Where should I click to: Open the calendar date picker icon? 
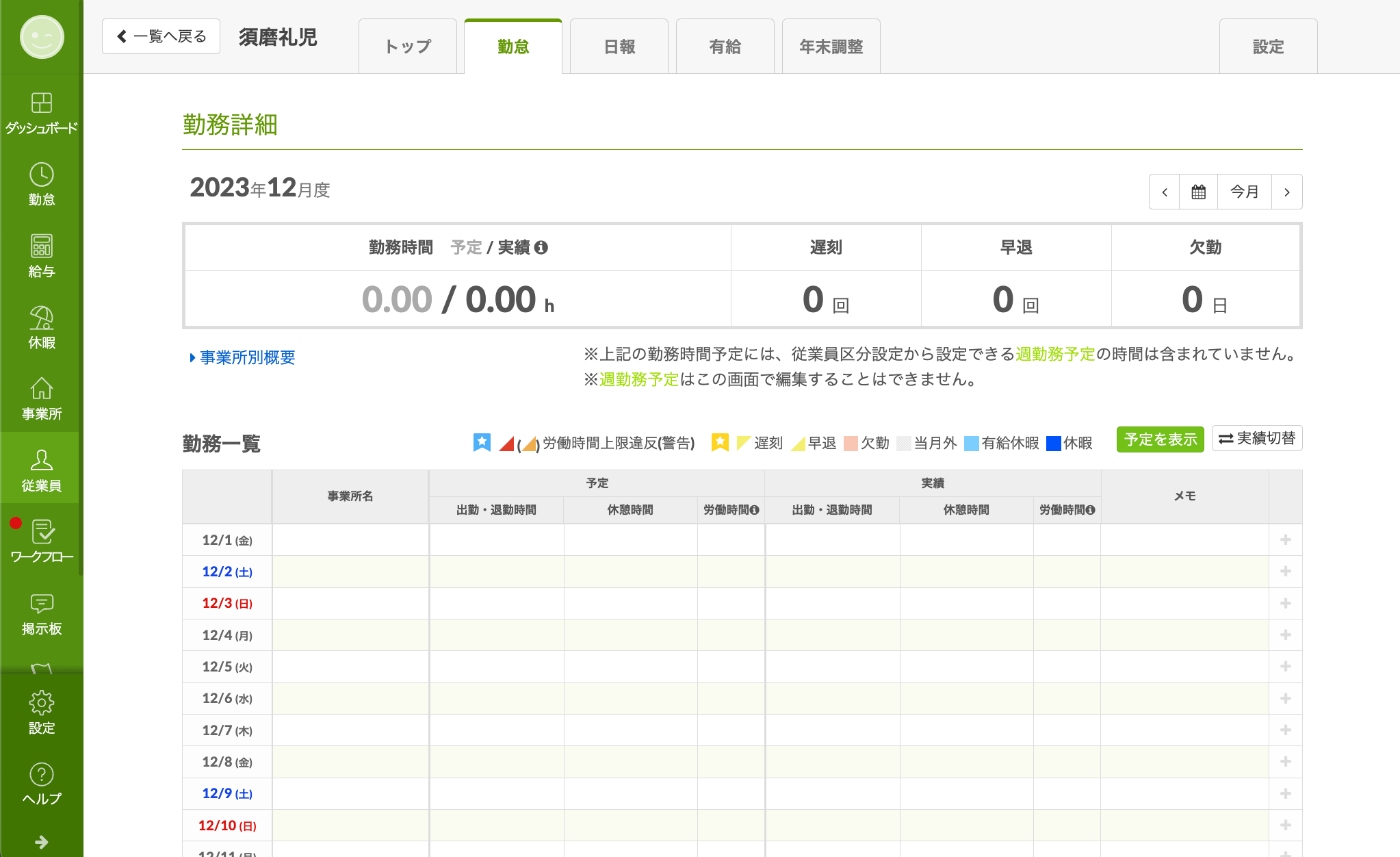(1198, 192)
